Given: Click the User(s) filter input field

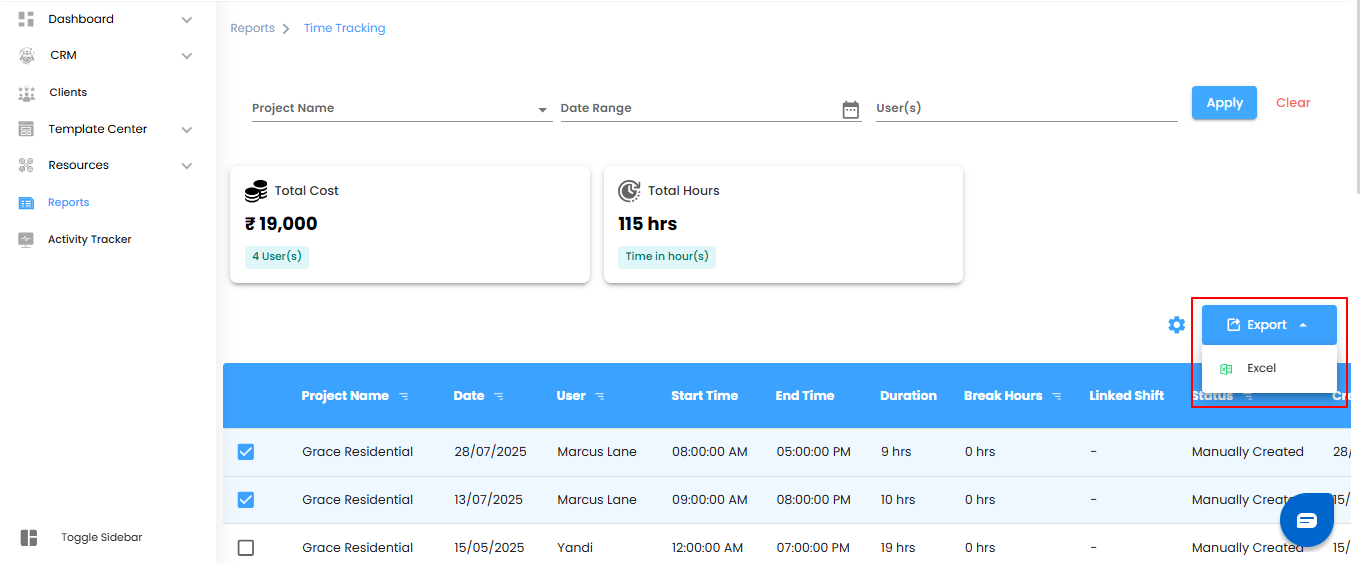Looking at the screenshot, I should (1026, 108).
